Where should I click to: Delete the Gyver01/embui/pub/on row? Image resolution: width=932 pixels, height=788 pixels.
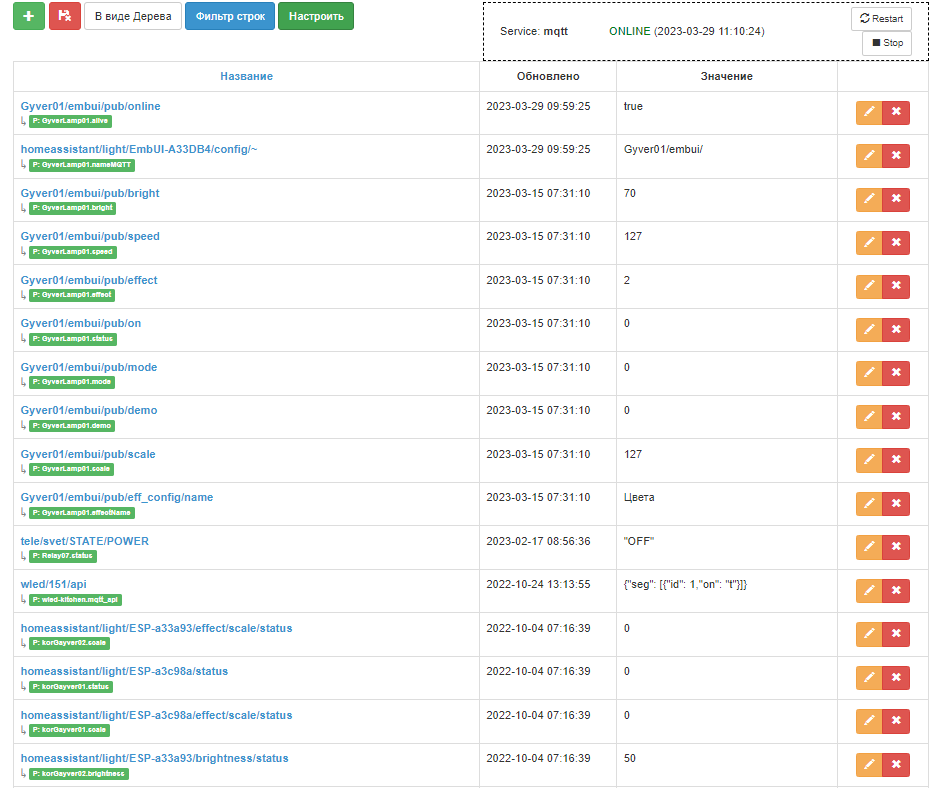click(896, 330)
